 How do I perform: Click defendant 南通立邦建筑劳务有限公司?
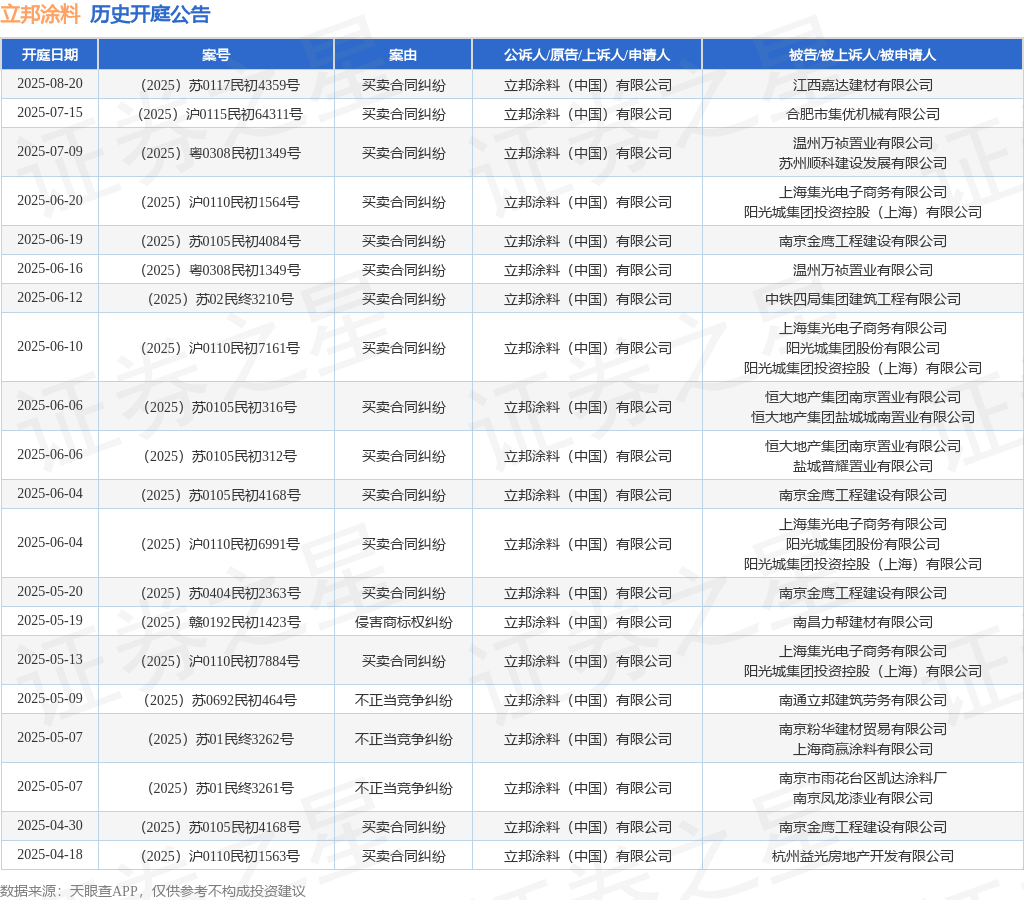point(863,700)
